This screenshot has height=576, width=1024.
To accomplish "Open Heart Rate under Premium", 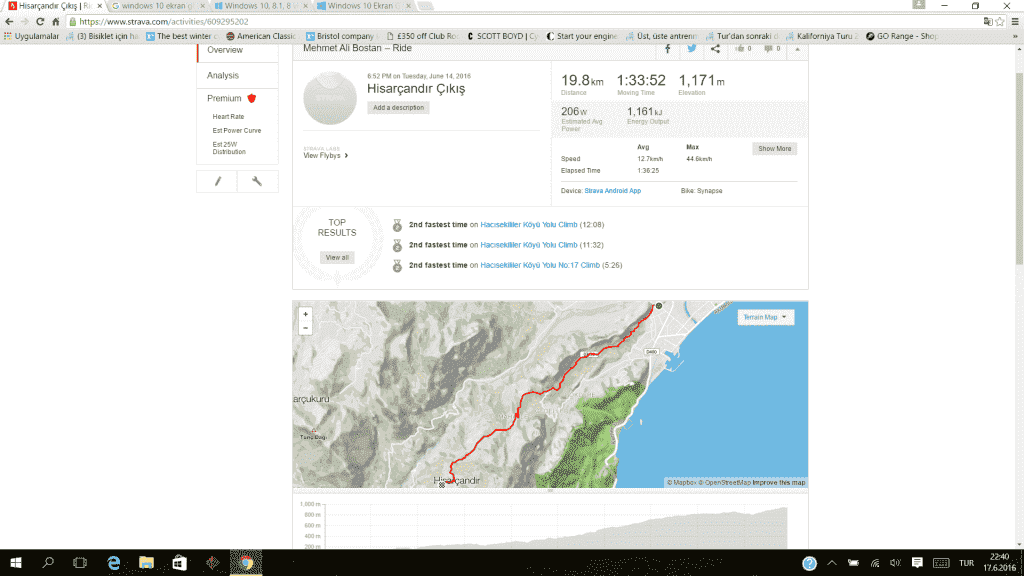I will (228, 117).
